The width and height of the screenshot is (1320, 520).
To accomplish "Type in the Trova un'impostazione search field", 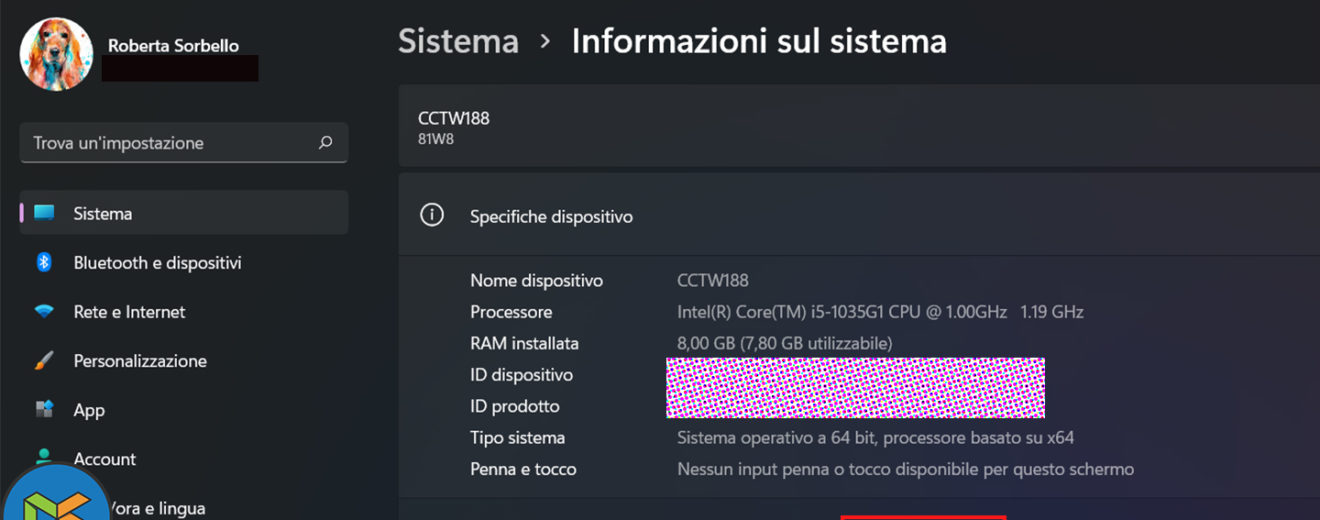I will [170, 143].
